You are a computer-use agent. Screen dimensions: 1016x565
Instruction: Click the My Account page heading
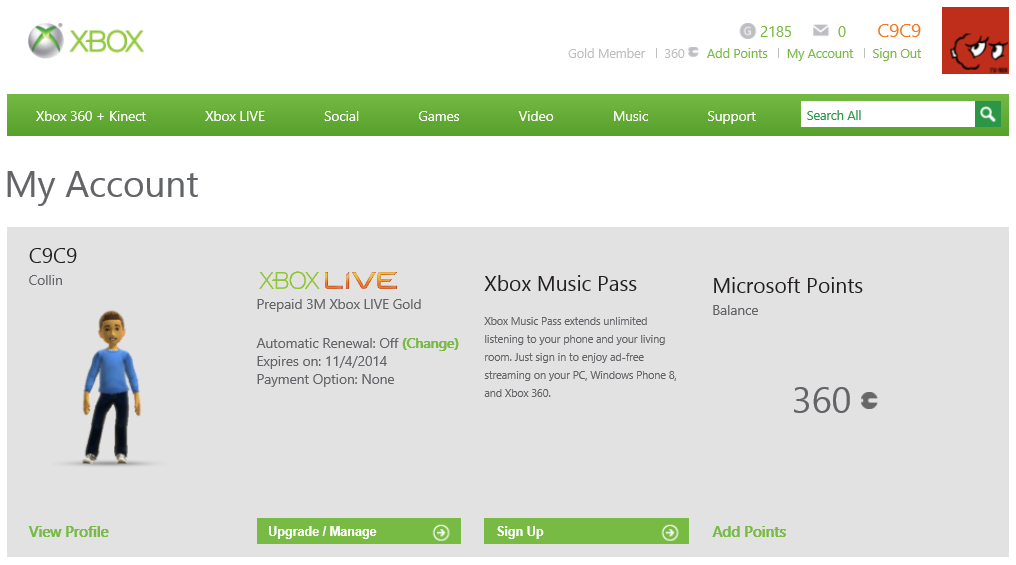pos(102,185)
